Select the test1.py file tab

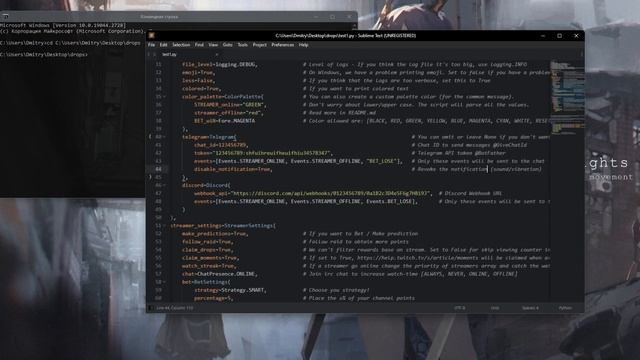point(190,54)
